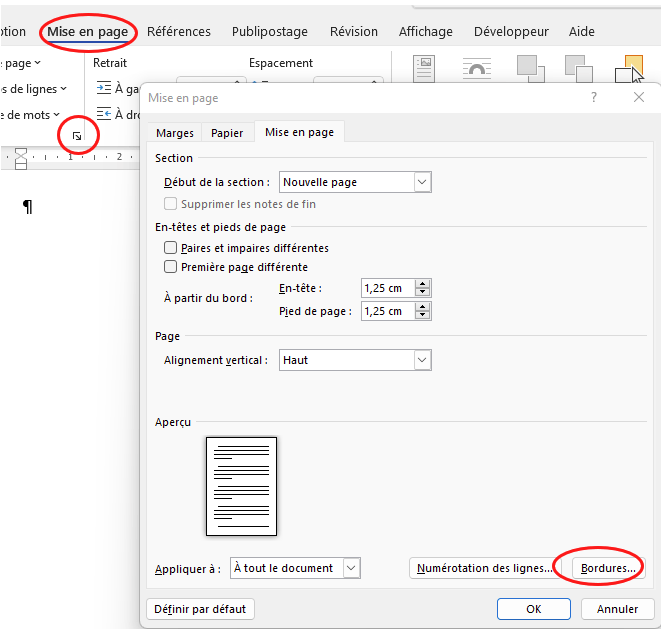661x629 pixels.
Task: Click the Position icon in ribbon
Action: pos(424,68)
